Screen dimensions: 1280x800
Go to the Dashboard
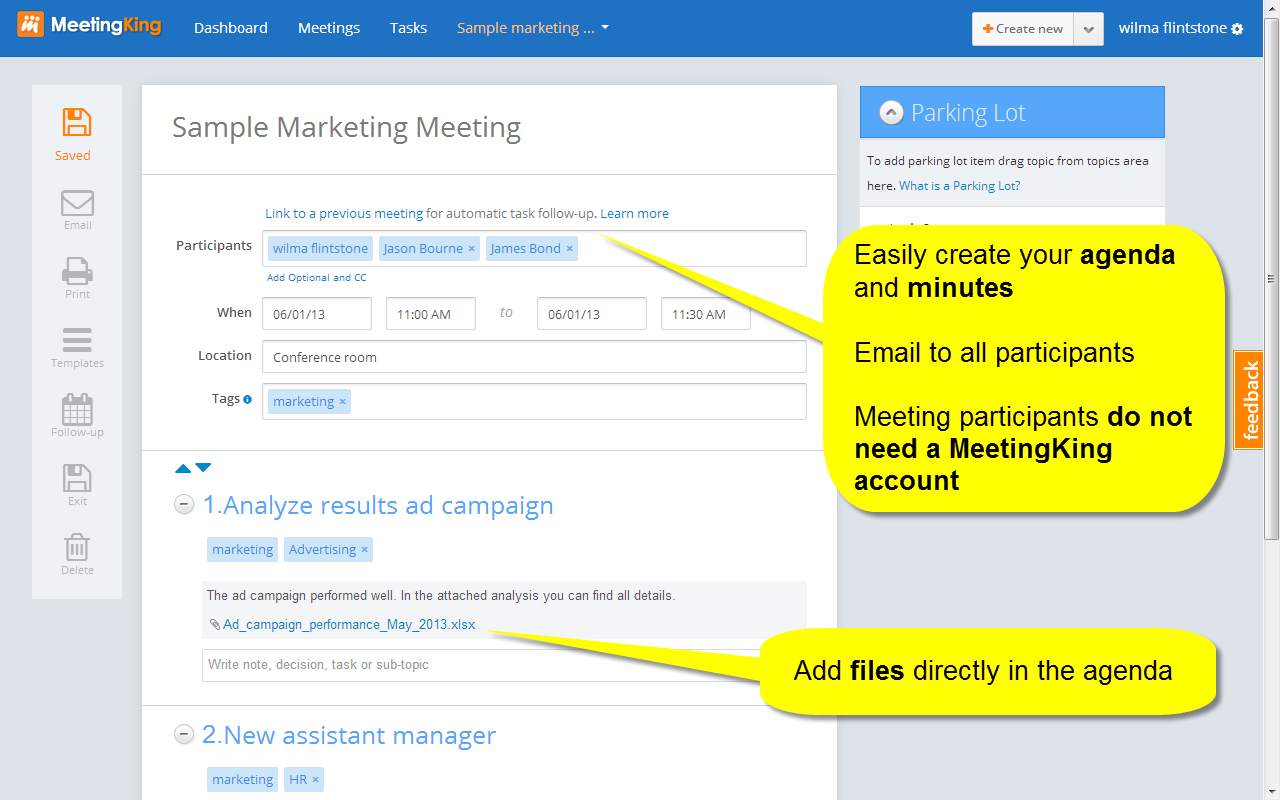(x=231, y=28)
